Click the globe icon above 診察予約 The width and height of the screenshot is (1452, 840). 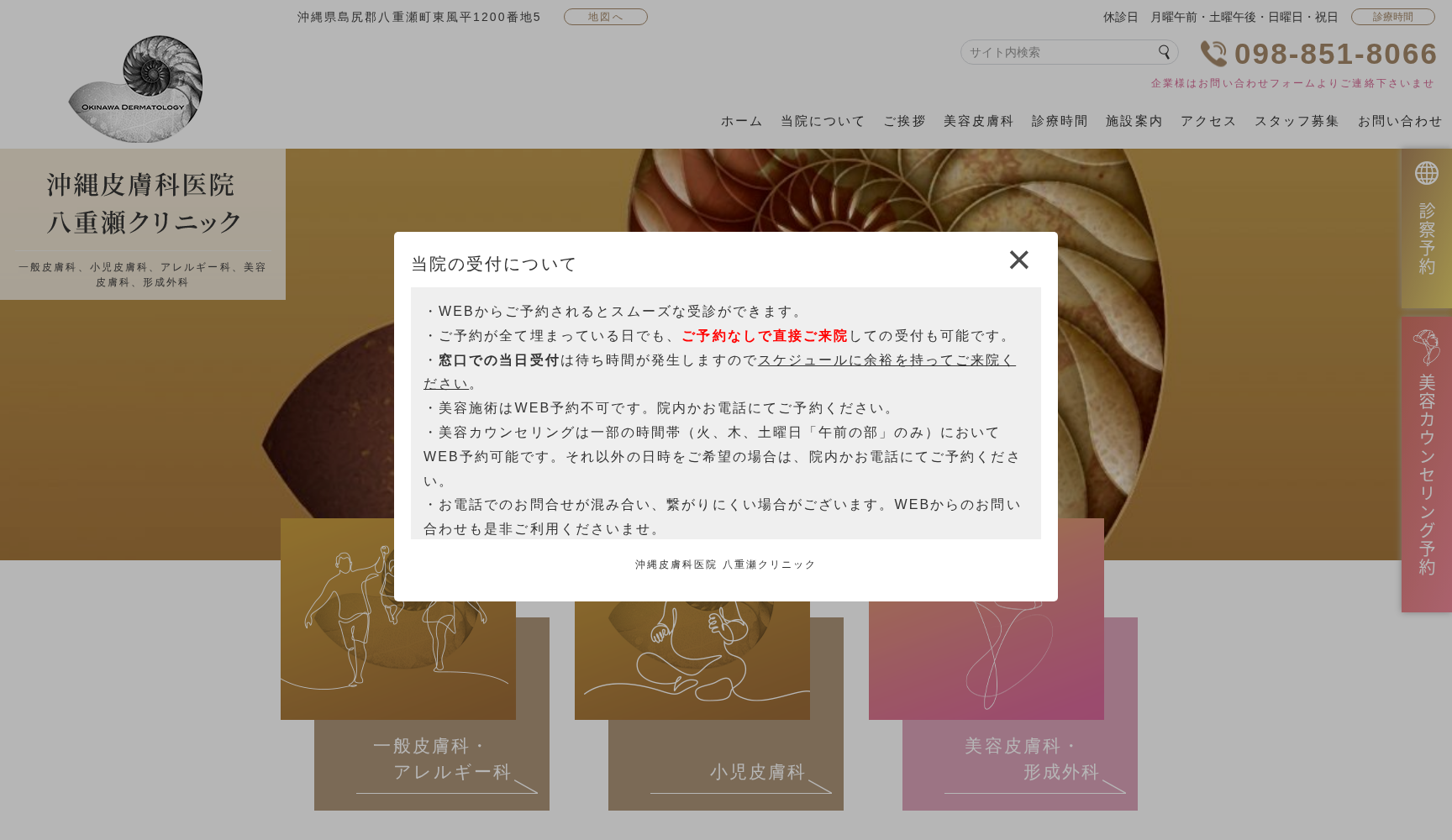[x=1426, y=175]
